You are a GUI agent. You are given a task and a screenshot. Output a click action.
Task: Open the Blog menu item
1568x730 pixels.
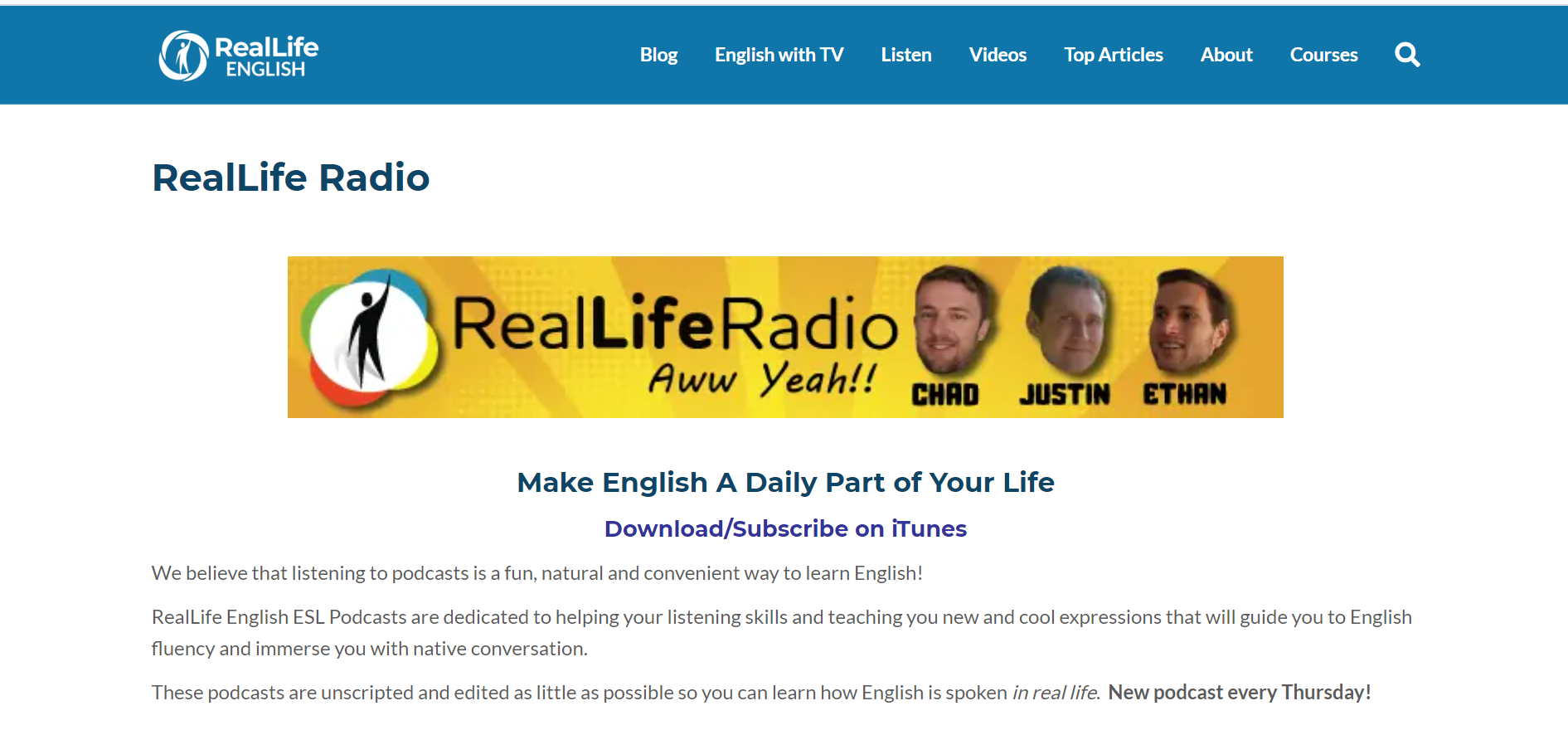(658, 55)
